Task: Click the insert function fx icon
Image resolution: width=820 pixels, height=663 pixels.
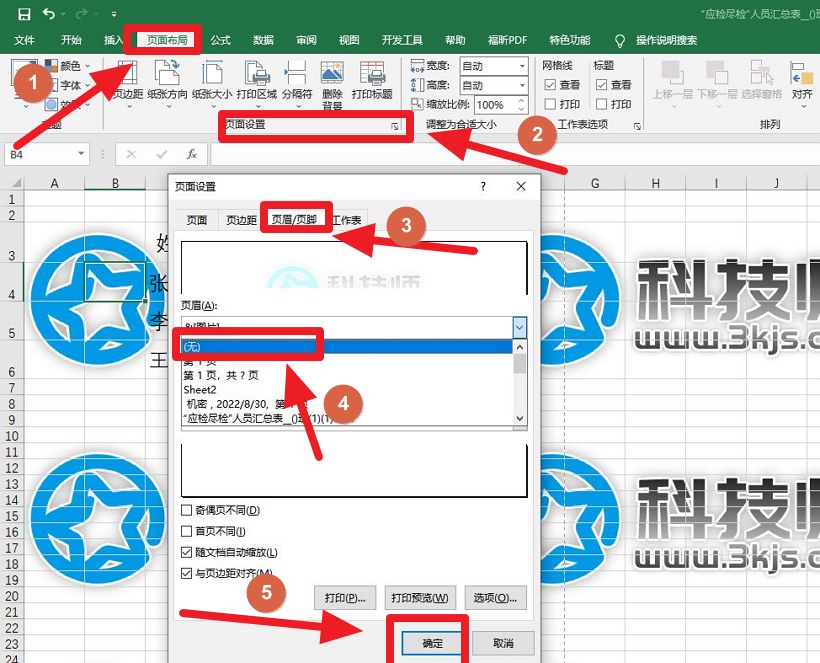Action: pos(192,154)
